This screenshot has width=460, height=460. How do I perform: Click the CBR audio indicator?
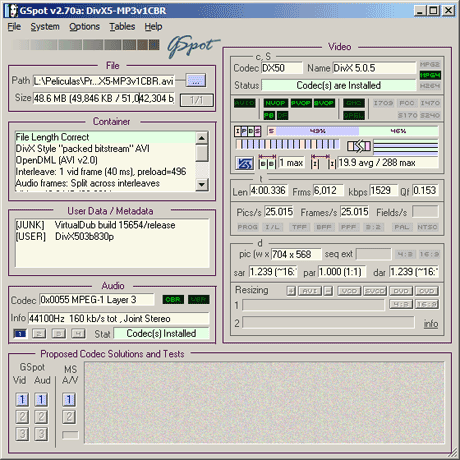coord(173,299)
